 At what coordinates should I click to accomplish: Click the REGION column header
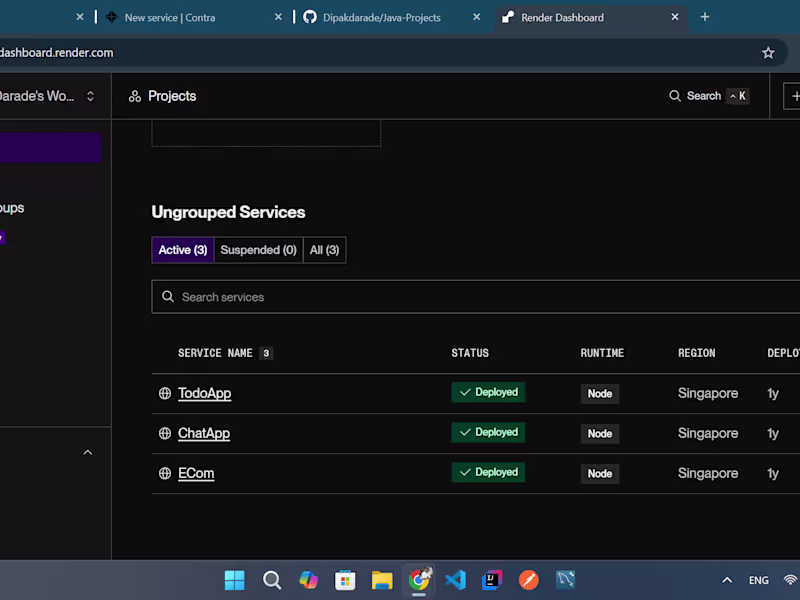tap(696, 353)
